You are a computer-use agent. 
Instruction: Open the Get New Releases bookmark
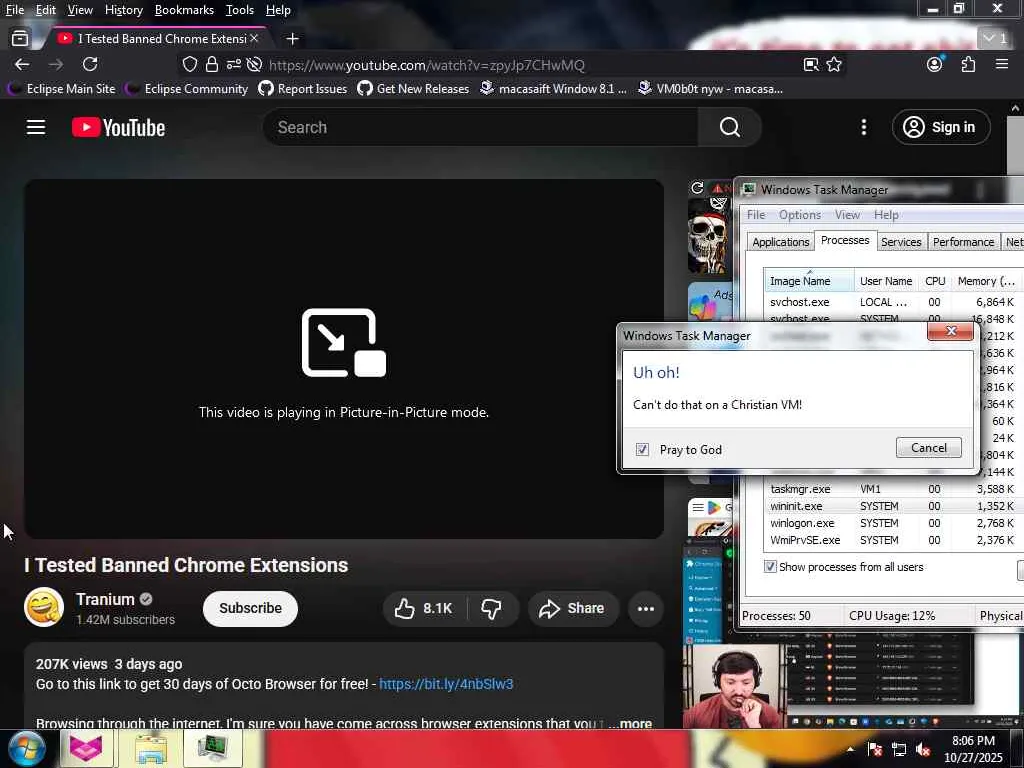click(413, 88)
